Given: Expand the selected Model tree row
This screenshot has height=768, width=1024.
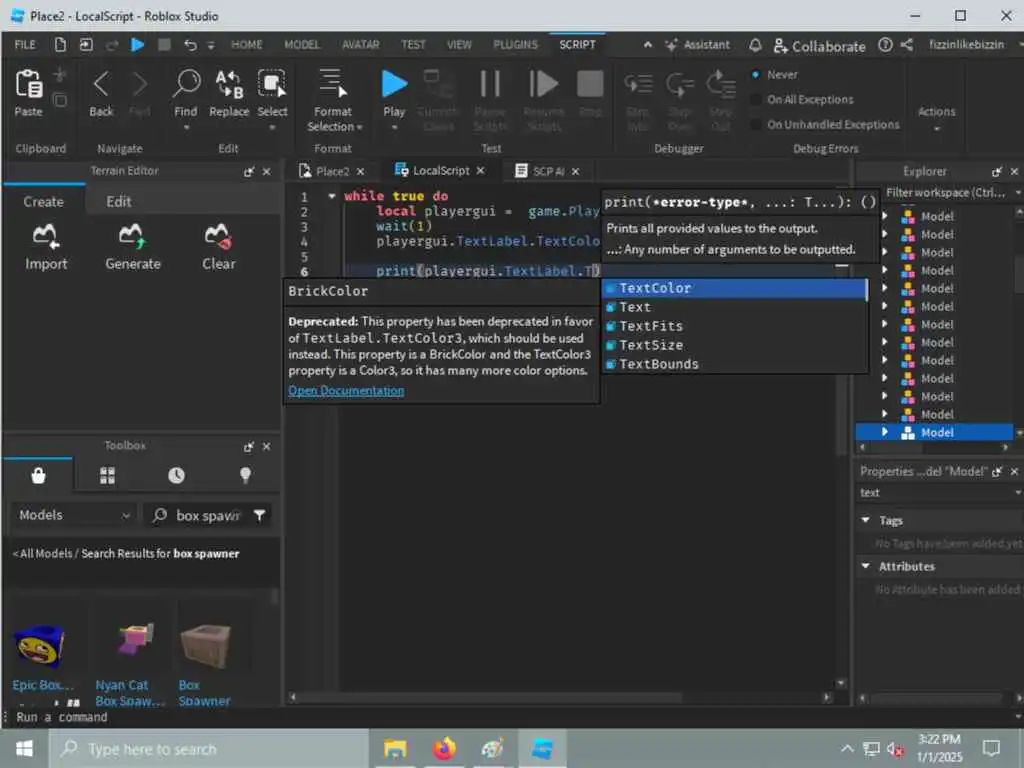Looking at the screenshot, I should click(885, 432).
